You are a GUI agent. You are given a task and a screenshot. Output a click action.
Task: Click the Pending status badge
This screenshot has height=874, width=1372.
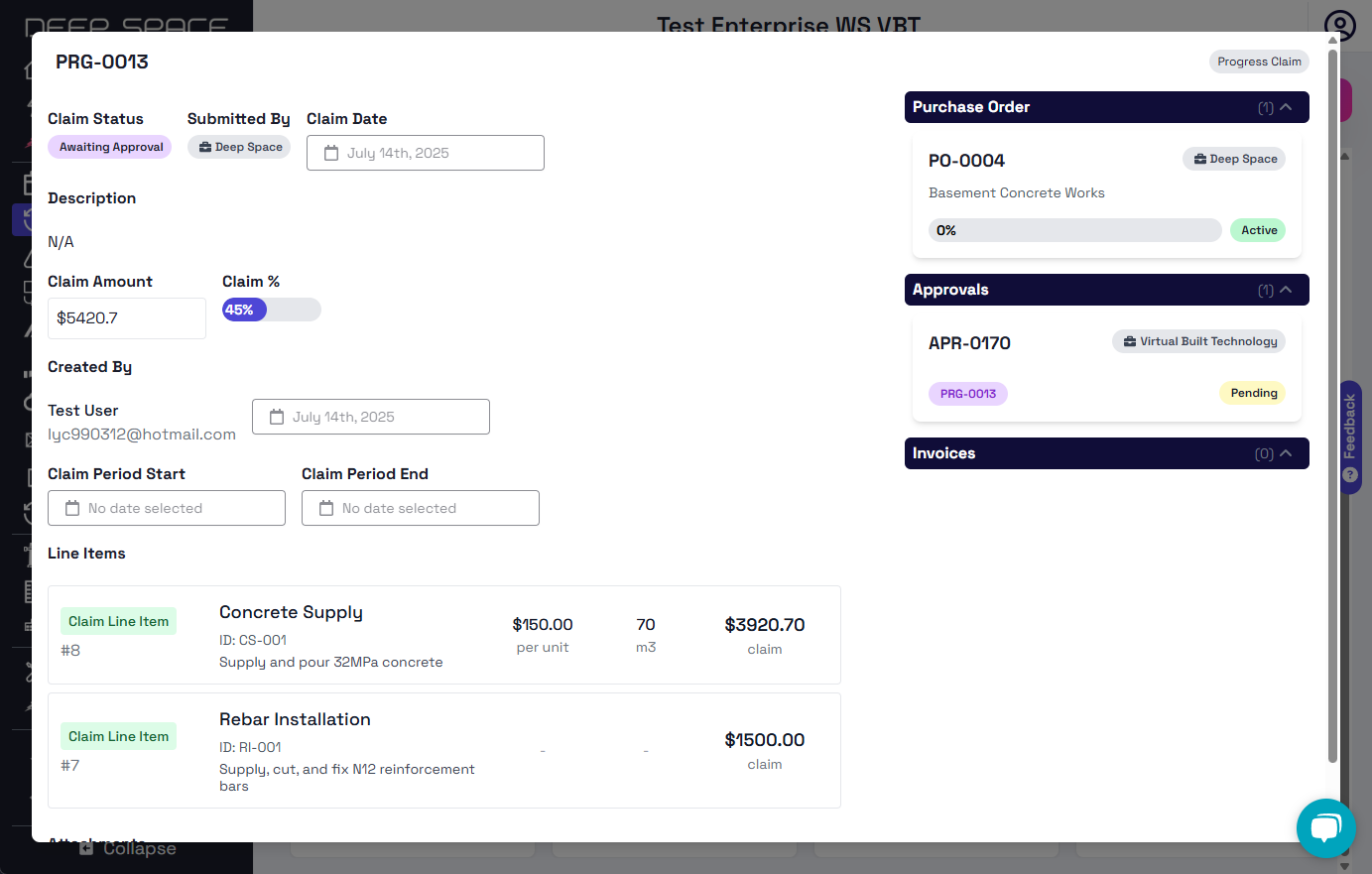(x=1254, y=393)
